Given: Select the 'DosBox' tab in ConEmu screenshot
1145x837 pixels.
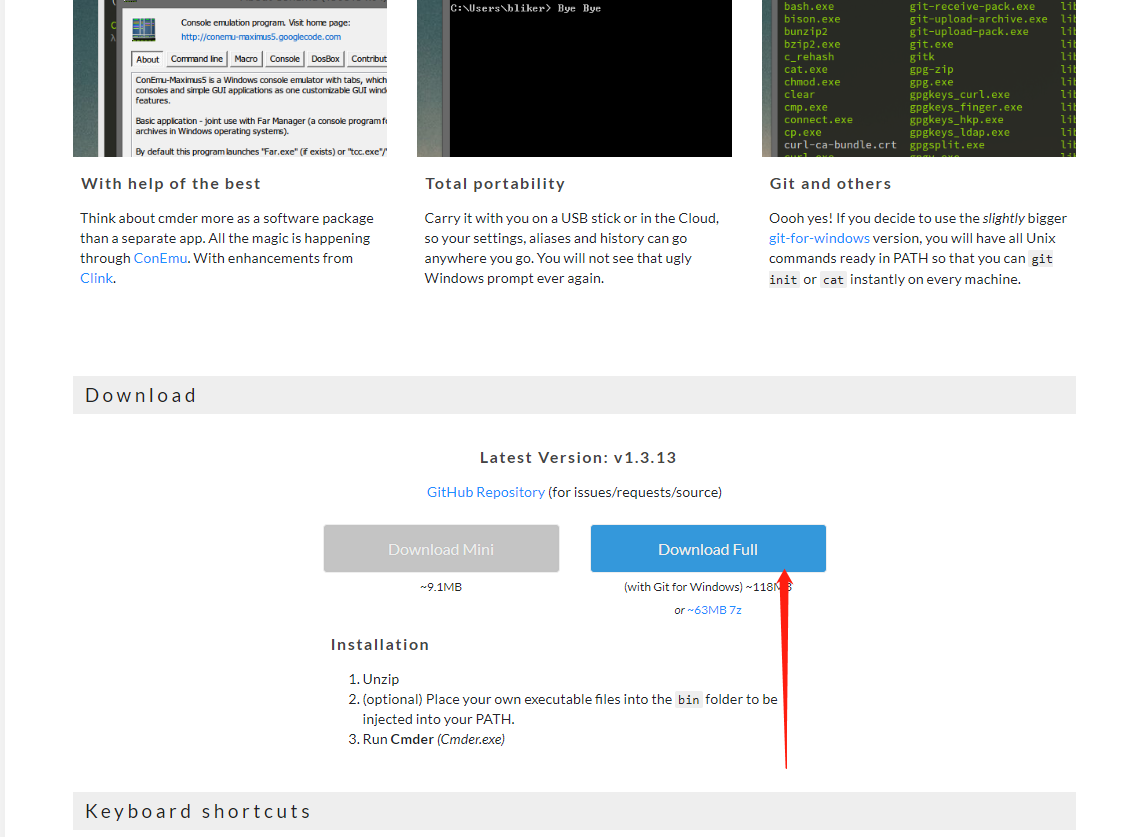Looking at the screenshot, I should coord(325,59).
